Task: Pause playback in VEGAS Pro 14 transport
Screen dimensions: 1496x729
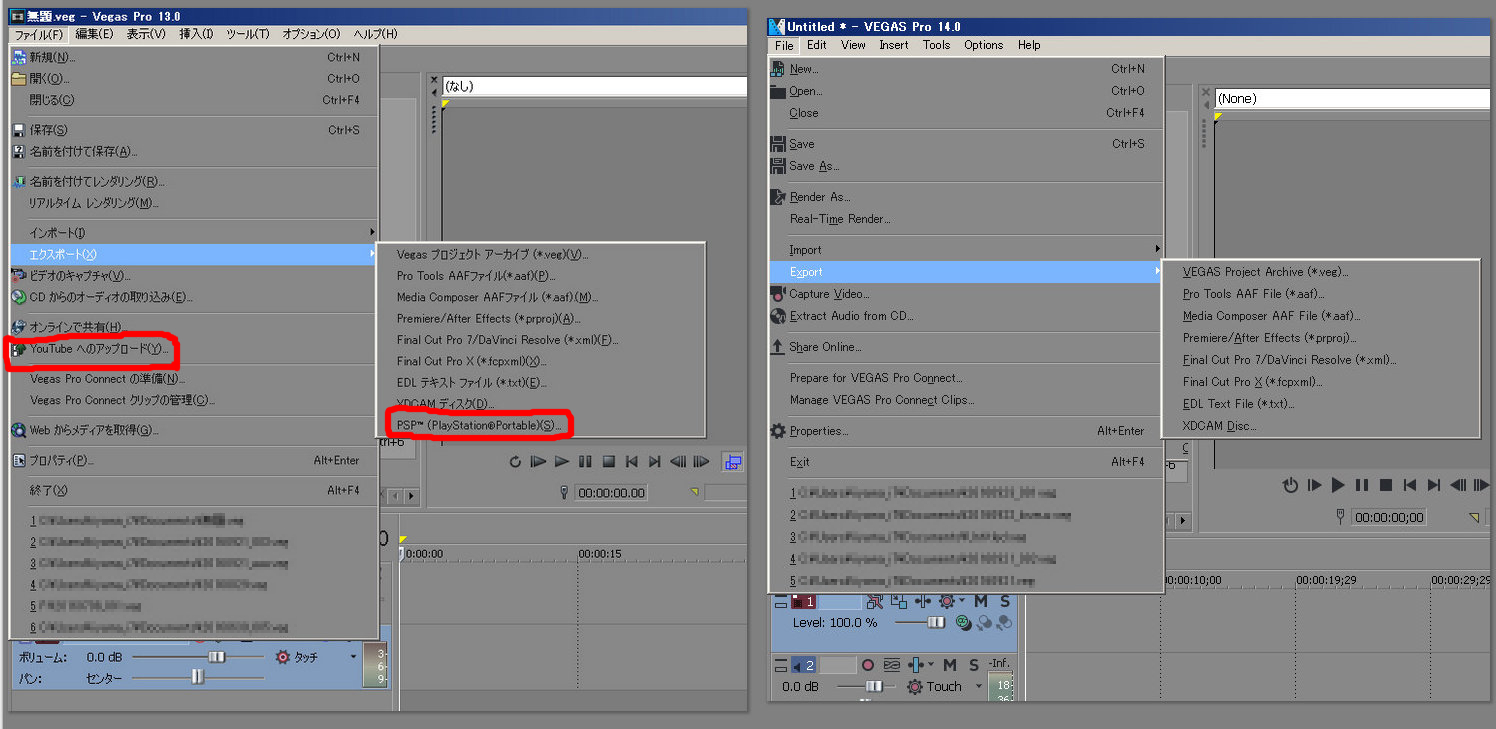Action: [x=1362, y=485]
